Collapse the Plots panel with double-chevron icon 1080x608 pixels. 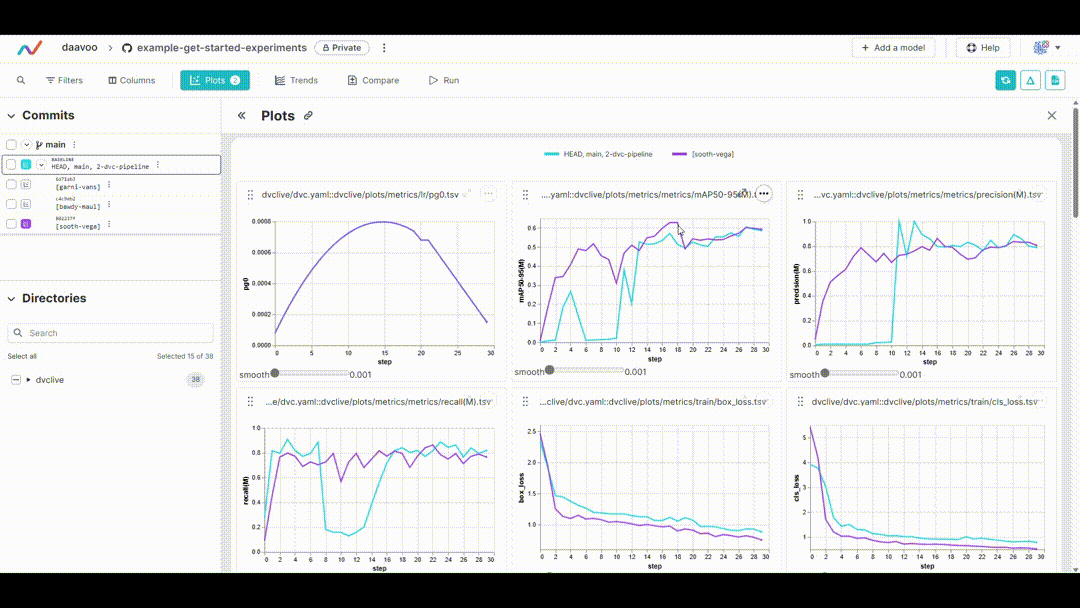point(242,116)
